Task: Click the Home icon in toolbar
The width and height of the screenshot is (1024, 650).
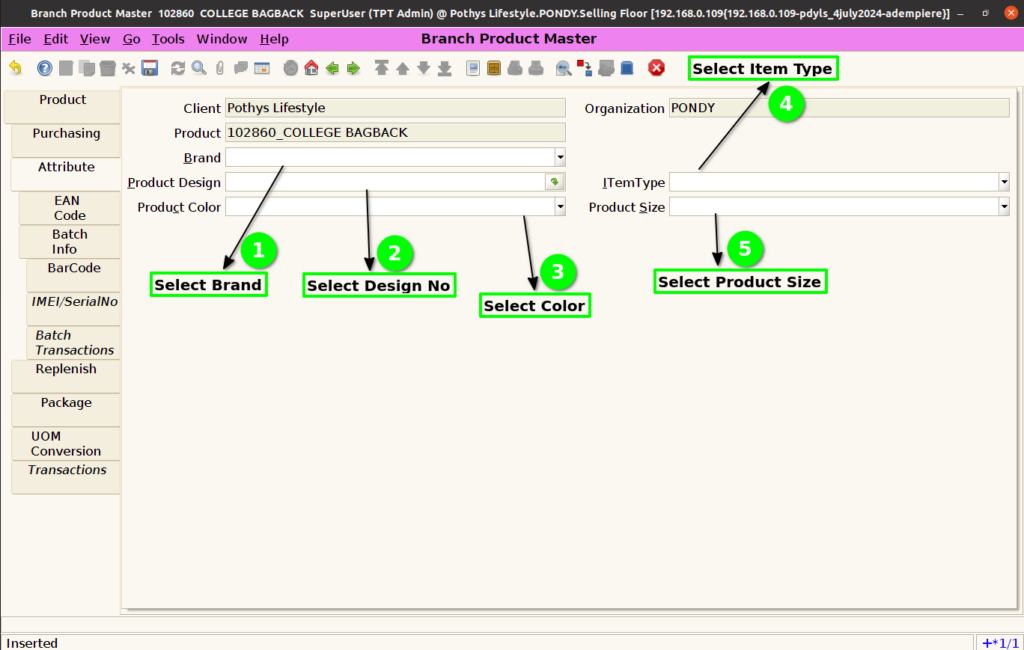Action: point(312,68)
